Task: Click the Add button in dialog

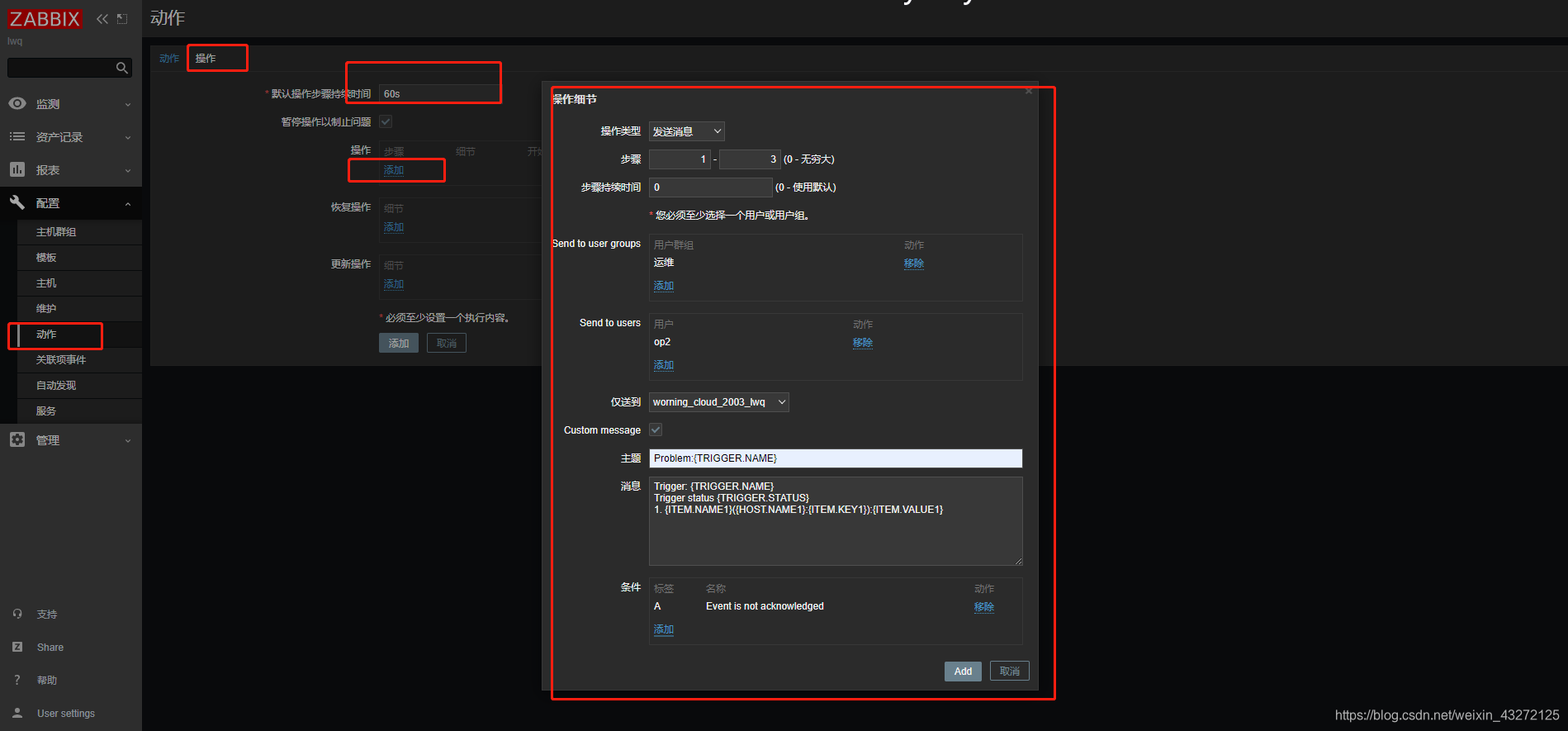Action: [963, 672]
